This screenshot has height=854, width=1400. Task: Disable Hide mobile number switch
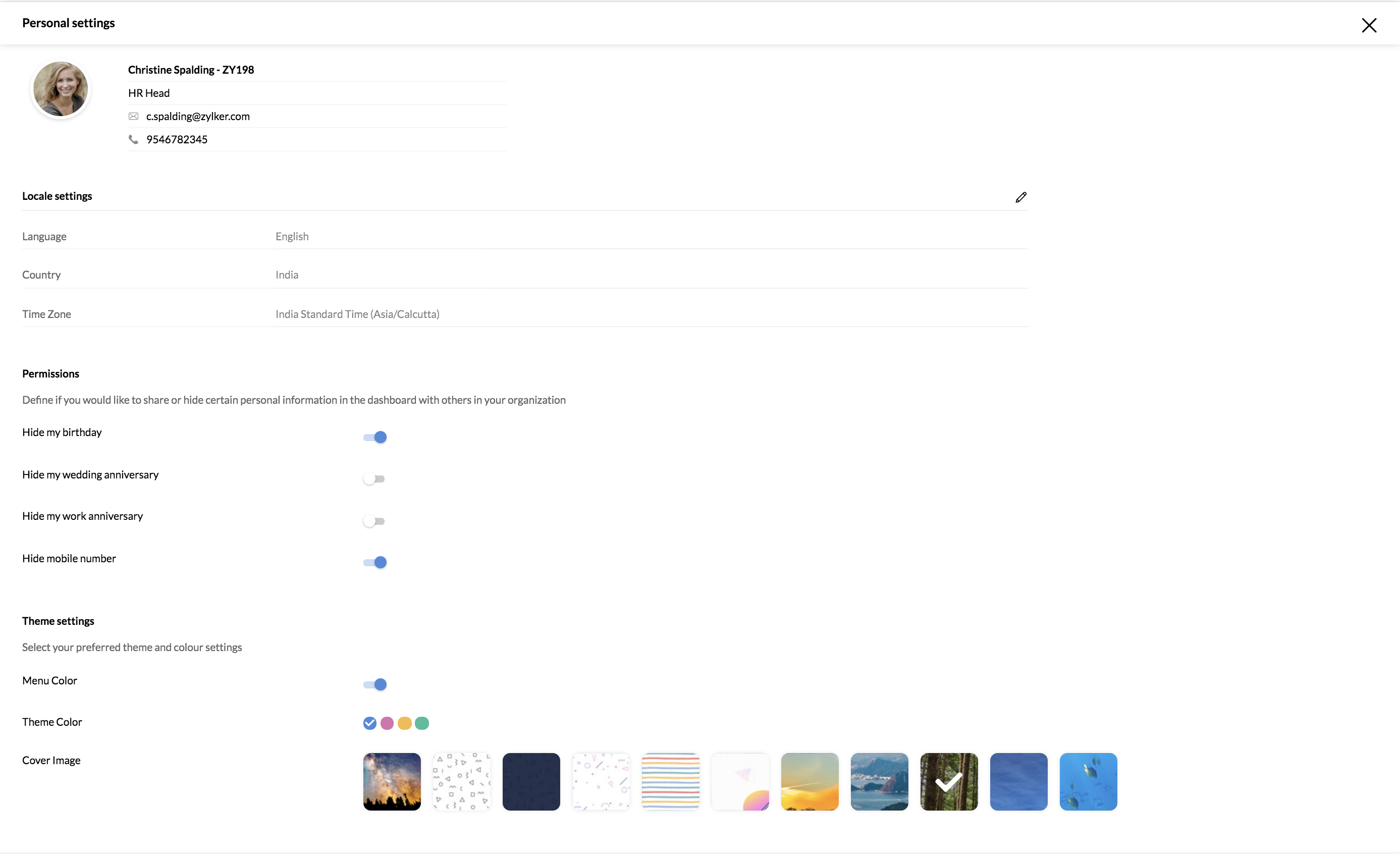coord(375,562)
